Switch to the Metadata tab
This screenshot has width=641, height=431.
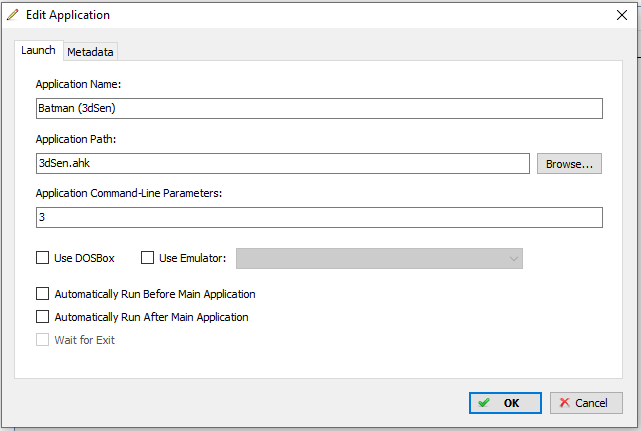(90, 52)
